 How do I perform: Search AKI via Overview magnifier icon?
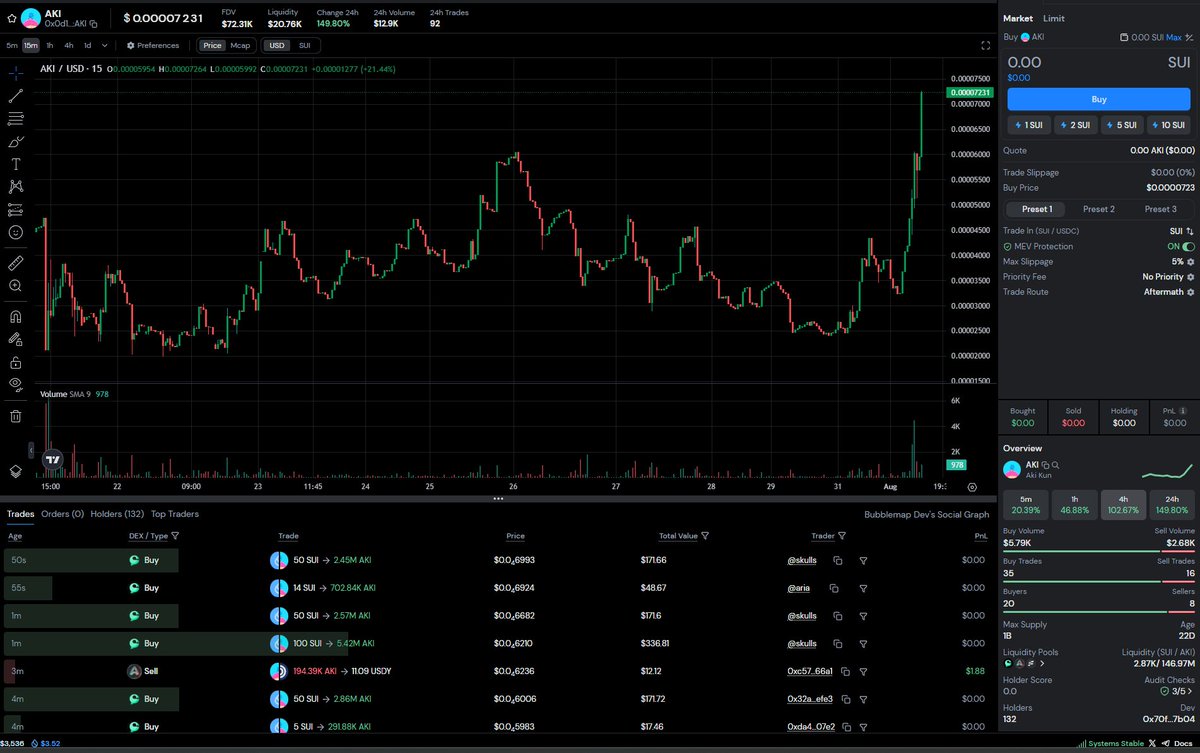(1055, 465)
